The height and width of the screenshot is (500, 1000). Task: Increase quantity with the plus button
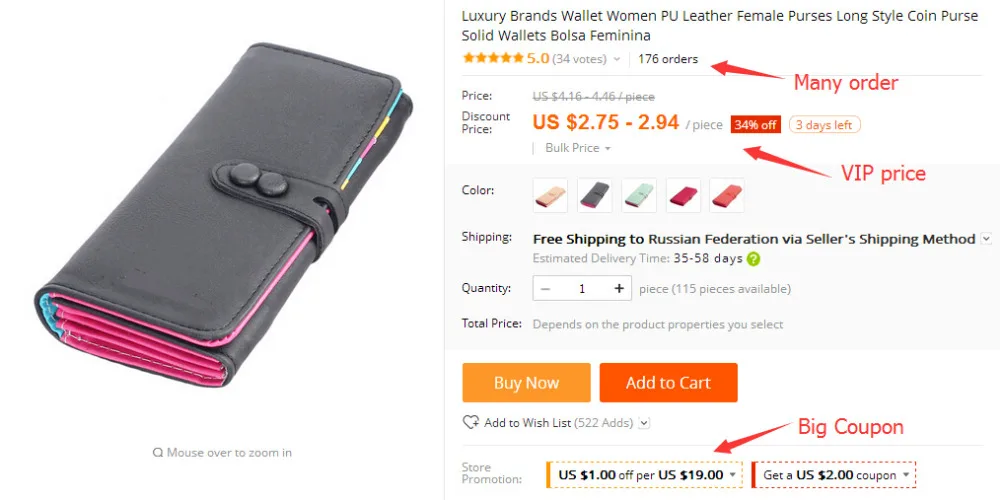click(x=619, y=288)
